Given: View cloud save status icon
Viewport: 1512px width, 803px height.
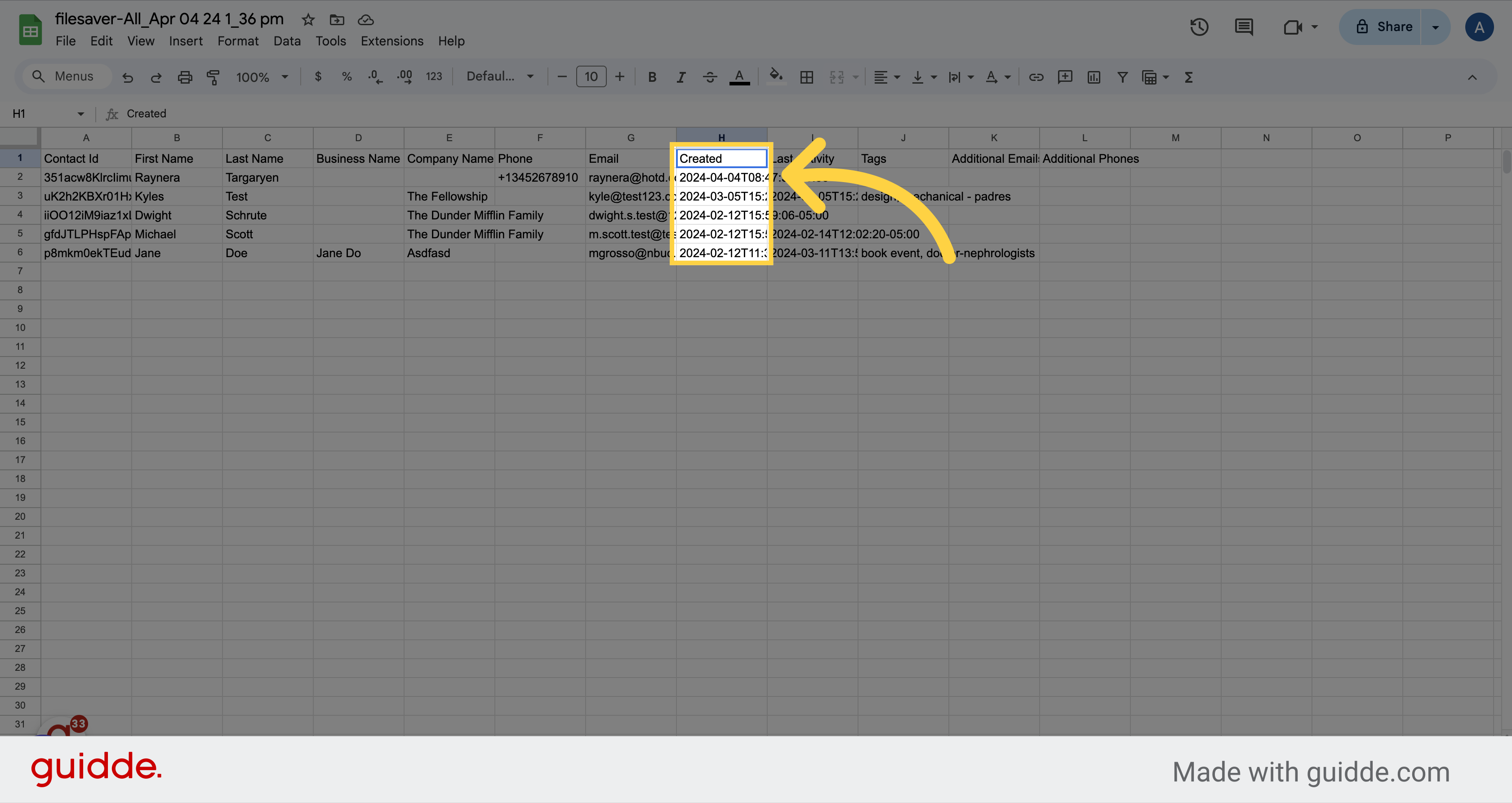Looking at the screenshot, I should [366, 20].
